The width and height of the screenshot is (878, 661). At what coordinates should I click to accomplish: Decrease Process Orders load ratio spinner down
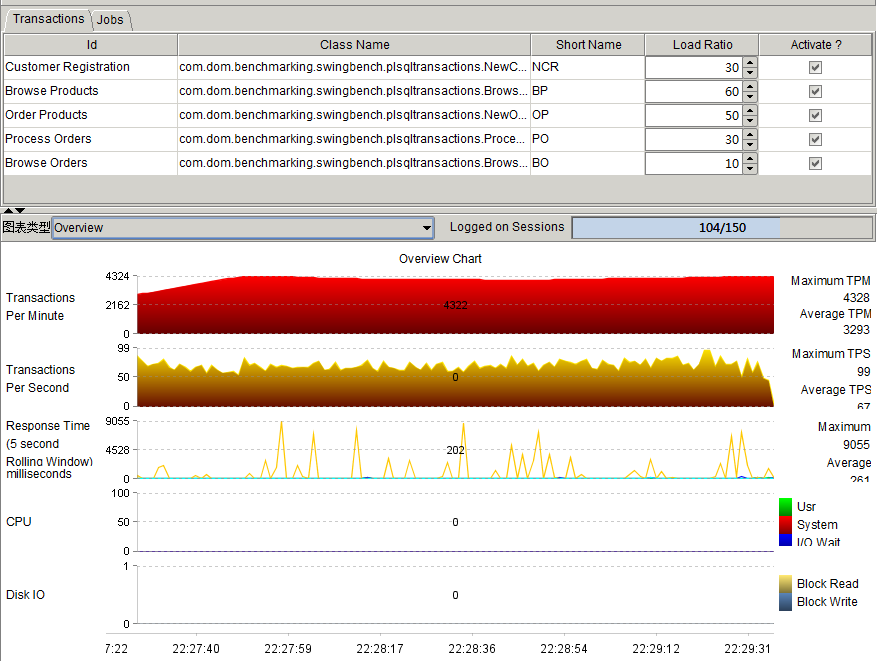[x=750, y=144]
